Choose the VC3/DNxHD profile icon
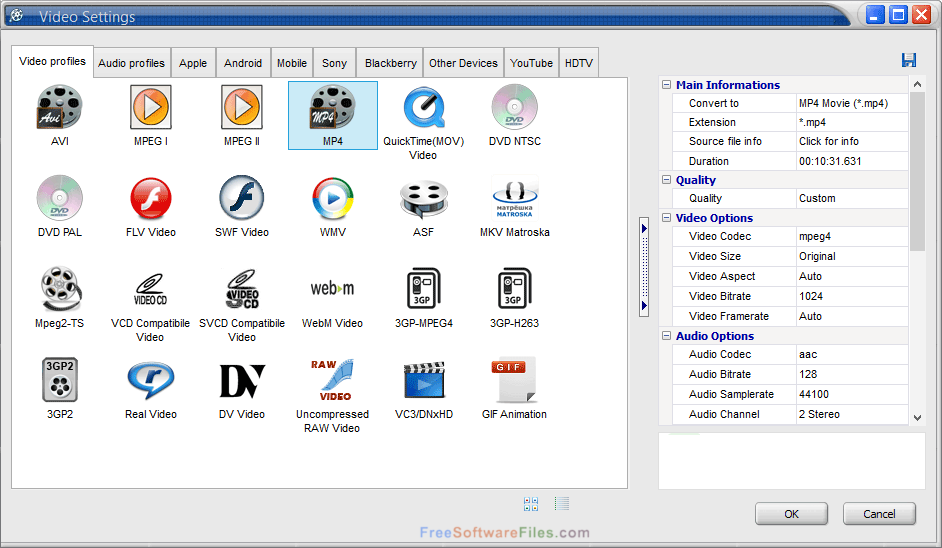942x548 pixels. click(x=424, y=380)
